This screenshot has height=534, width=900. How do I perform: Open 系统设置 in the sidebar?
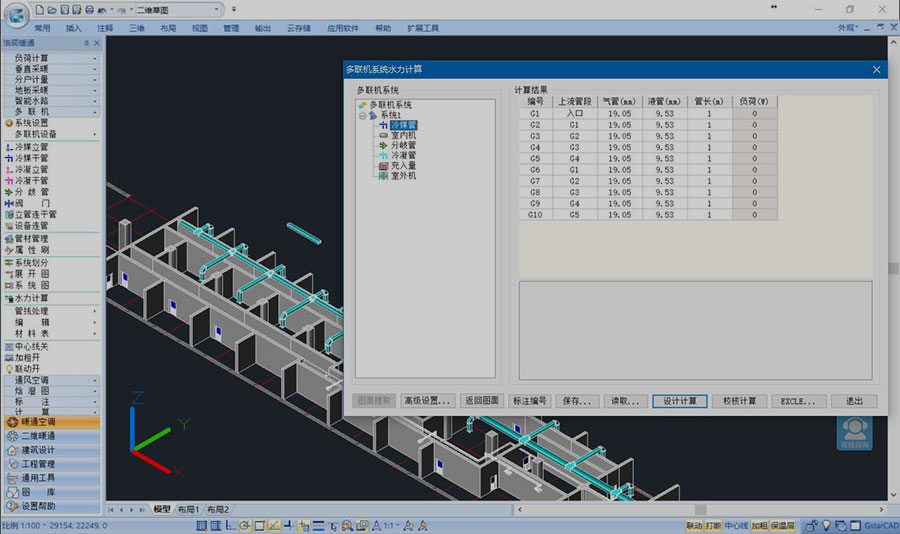tap(31, 123)
